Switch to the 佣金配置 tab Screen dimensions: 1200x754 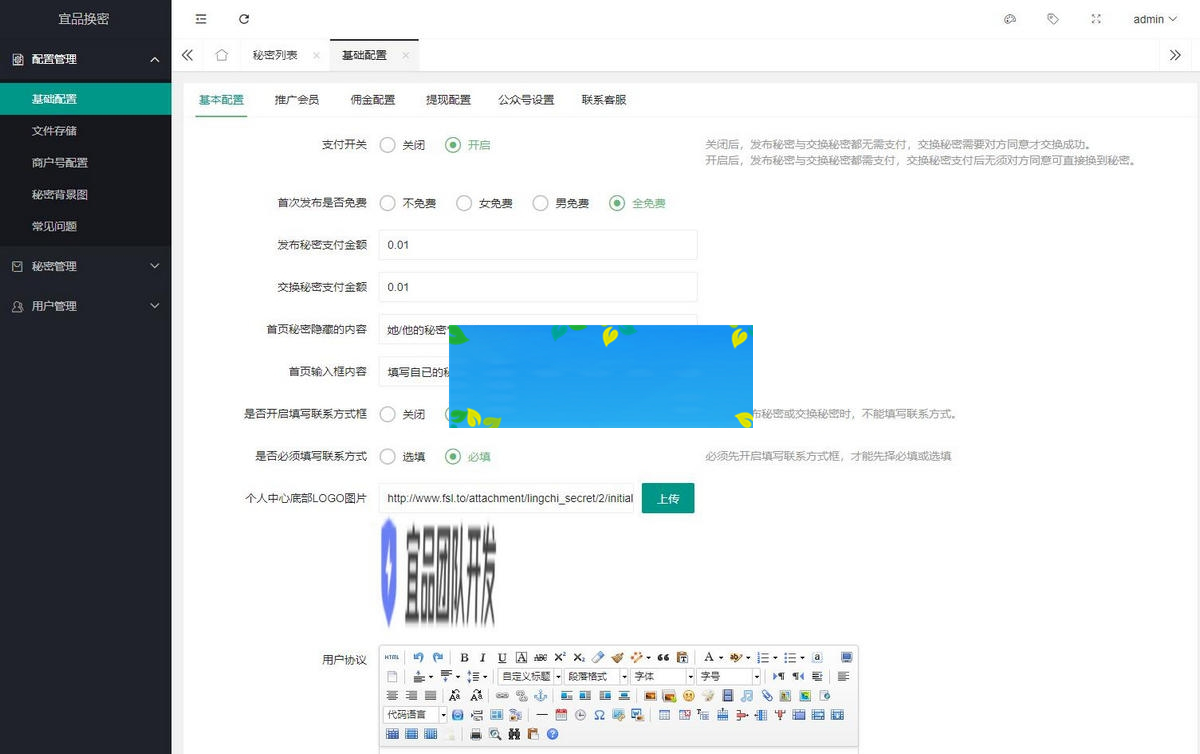click(x=372, y=99)
